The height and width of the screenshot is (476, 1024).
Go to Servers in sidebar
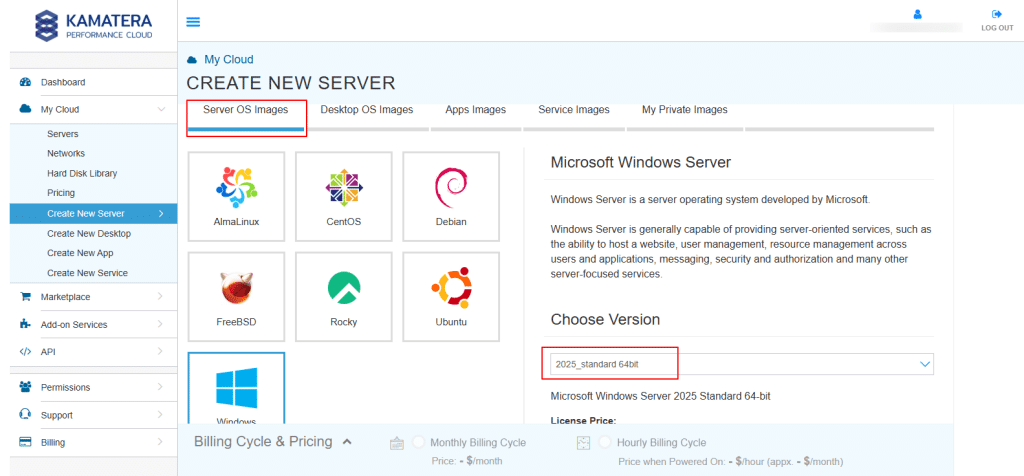[63, 134]
